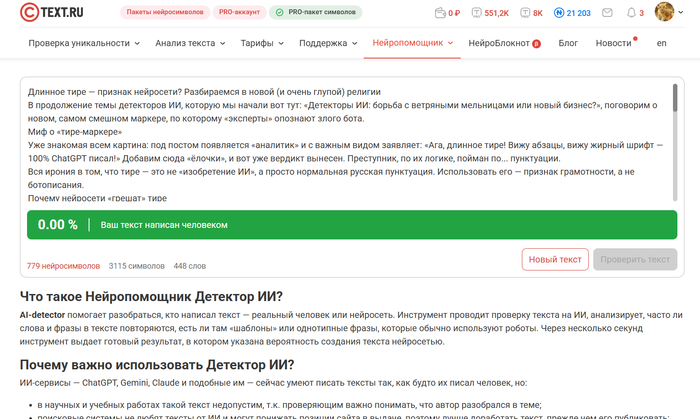
Task: Click heading Почему важно использовать Детектор ИИ?
Action: pos(157,365)
